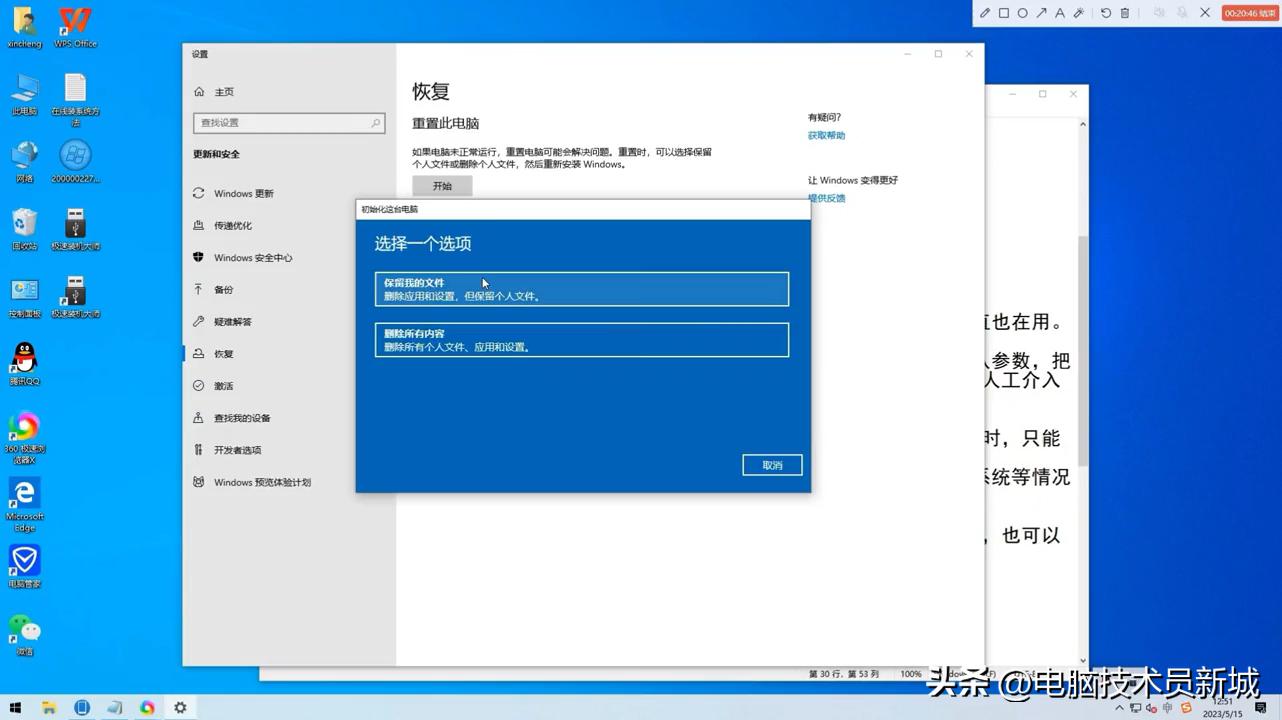Screen dimensions: 1282x720
Task: Select the 保留我的文件 reset option
Action: click(x=580, y=287)
